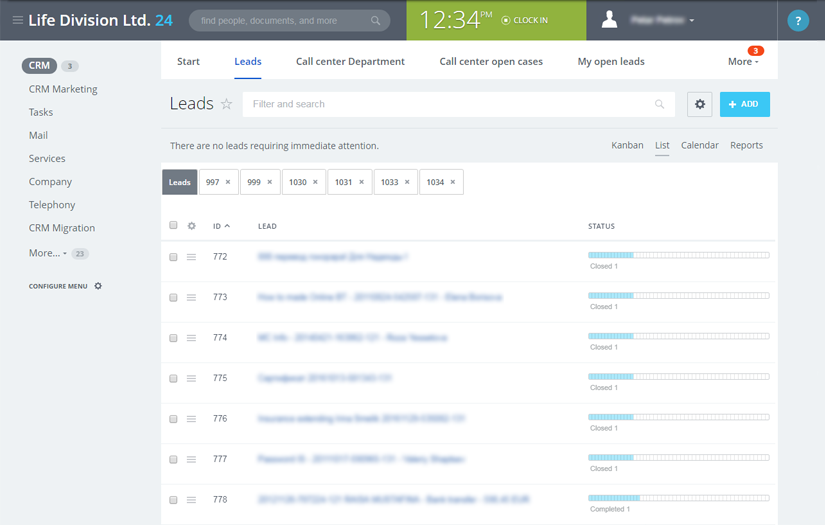Screen dimensions: 825x525
Task: Open the hamburger main menu icon
Action: [x=17, y=20]
